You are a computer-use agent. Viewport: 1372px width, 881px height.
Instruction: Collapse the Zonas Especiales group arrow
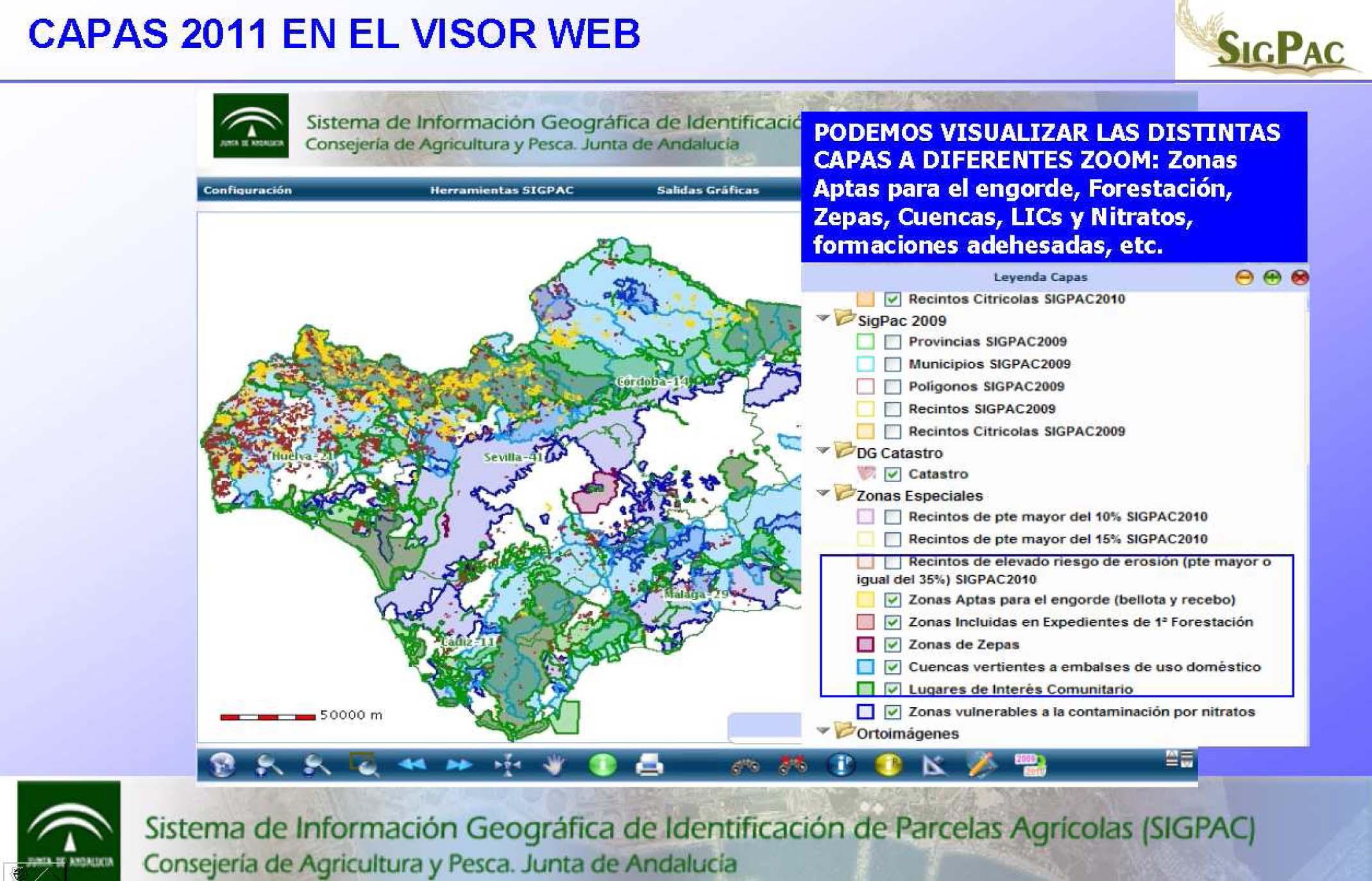pos(824,493)
